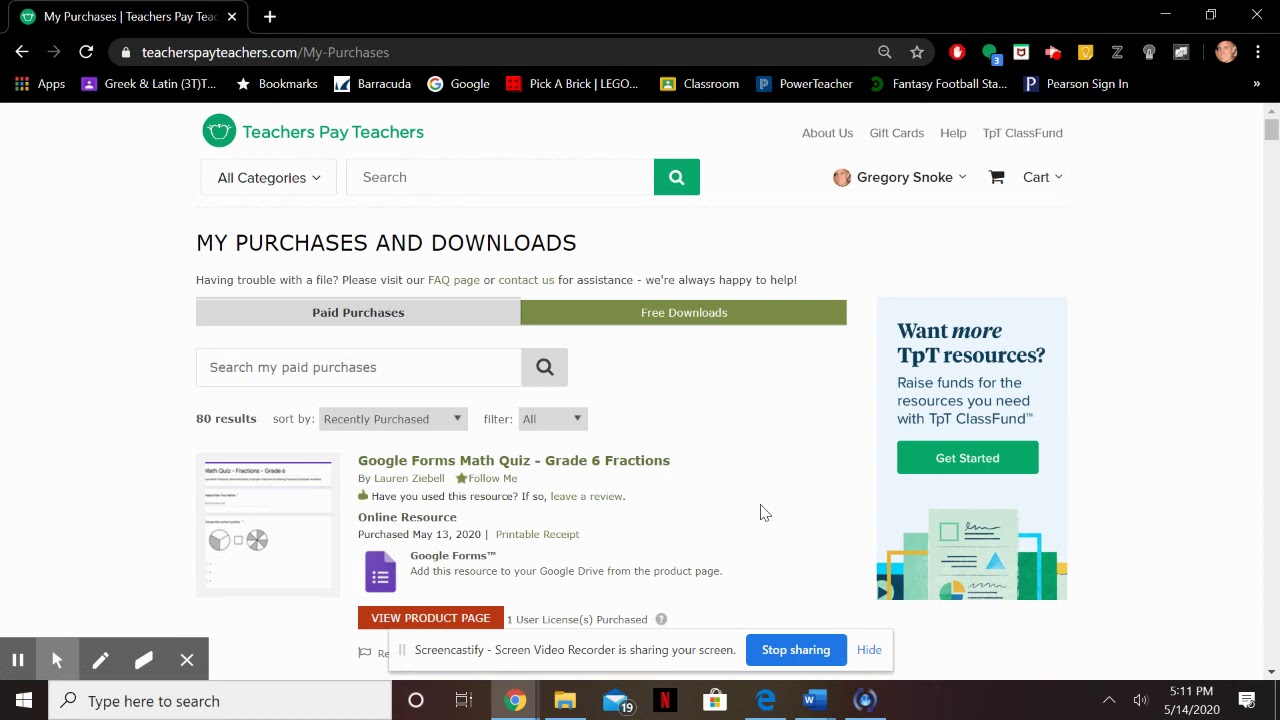Viewport: 1280px width, 720px height.
Task: Launch Netflix from the taskbar
Action: point(665,701)
